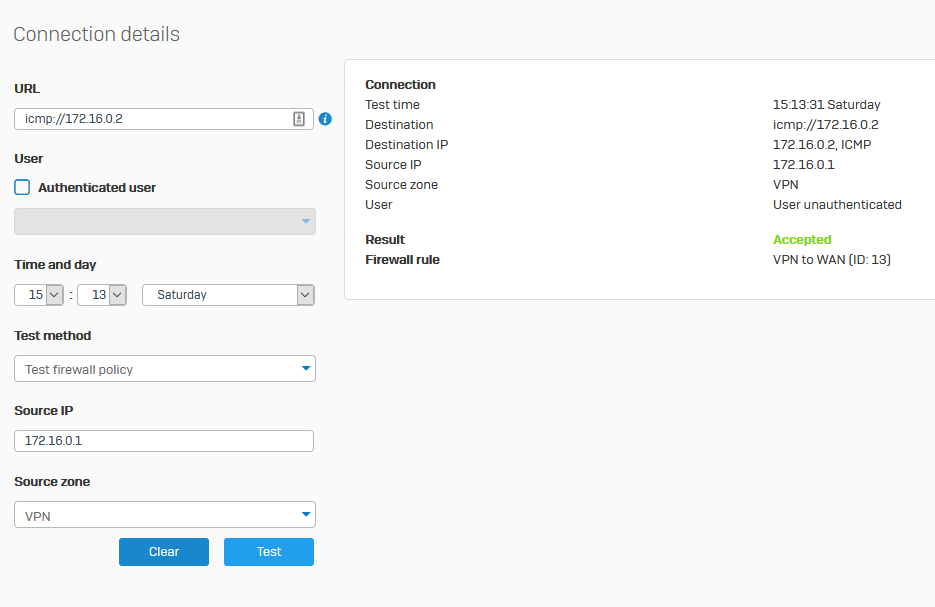
Task: Click the VPN to WAN (ID: 13) rule
Action: pyautogui.click(x=831, y=260)
